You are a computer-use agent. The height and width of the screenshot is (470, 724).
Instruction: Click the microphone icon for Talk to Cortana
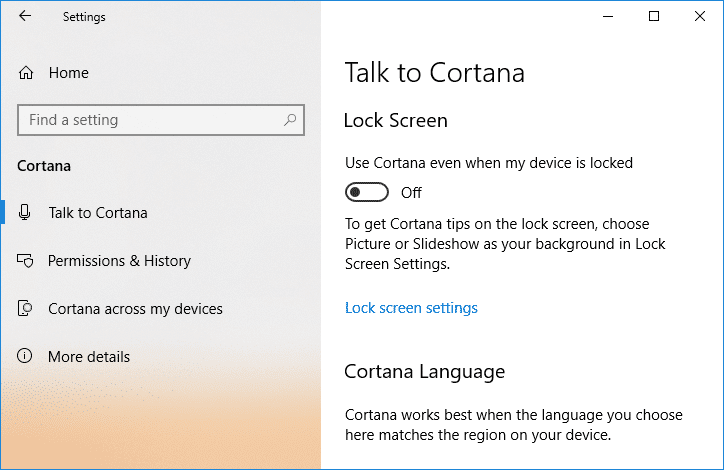point(24,212)
